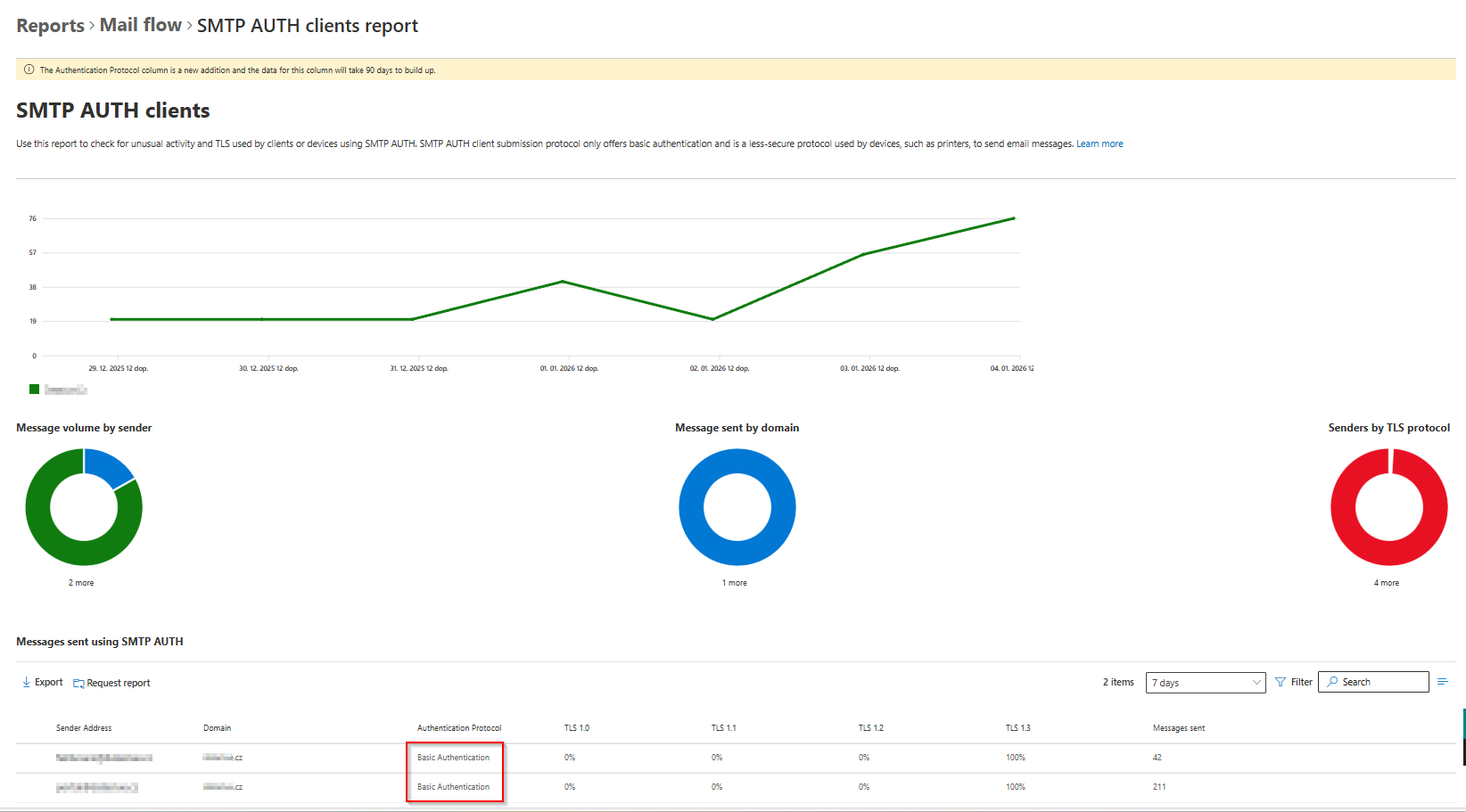Click the Export download arrow icon
This screenshot has width=1466, height=812.
pyautogui.click(x=26, y=683)
